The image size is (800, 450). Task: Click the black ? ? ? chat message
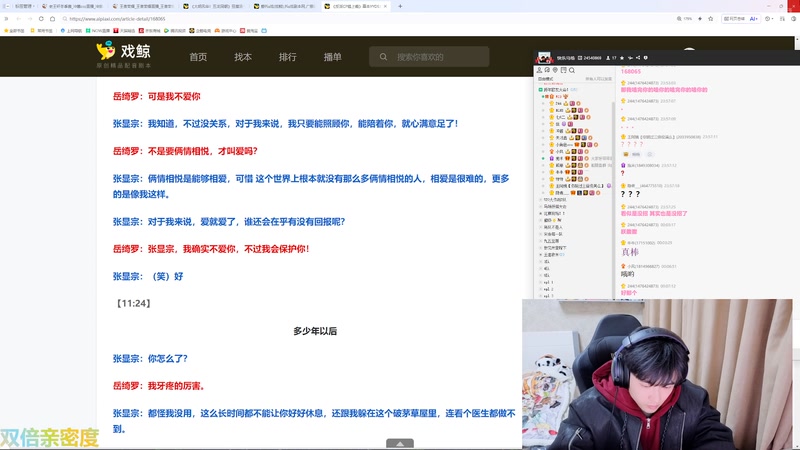pos(630,194)
